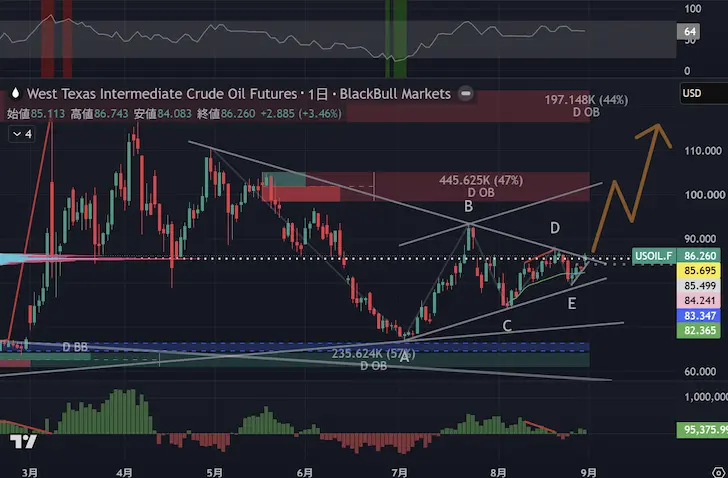Click the 9月 date on the time axis
Viewport: 728px width, 478px height.
[588, 472]
